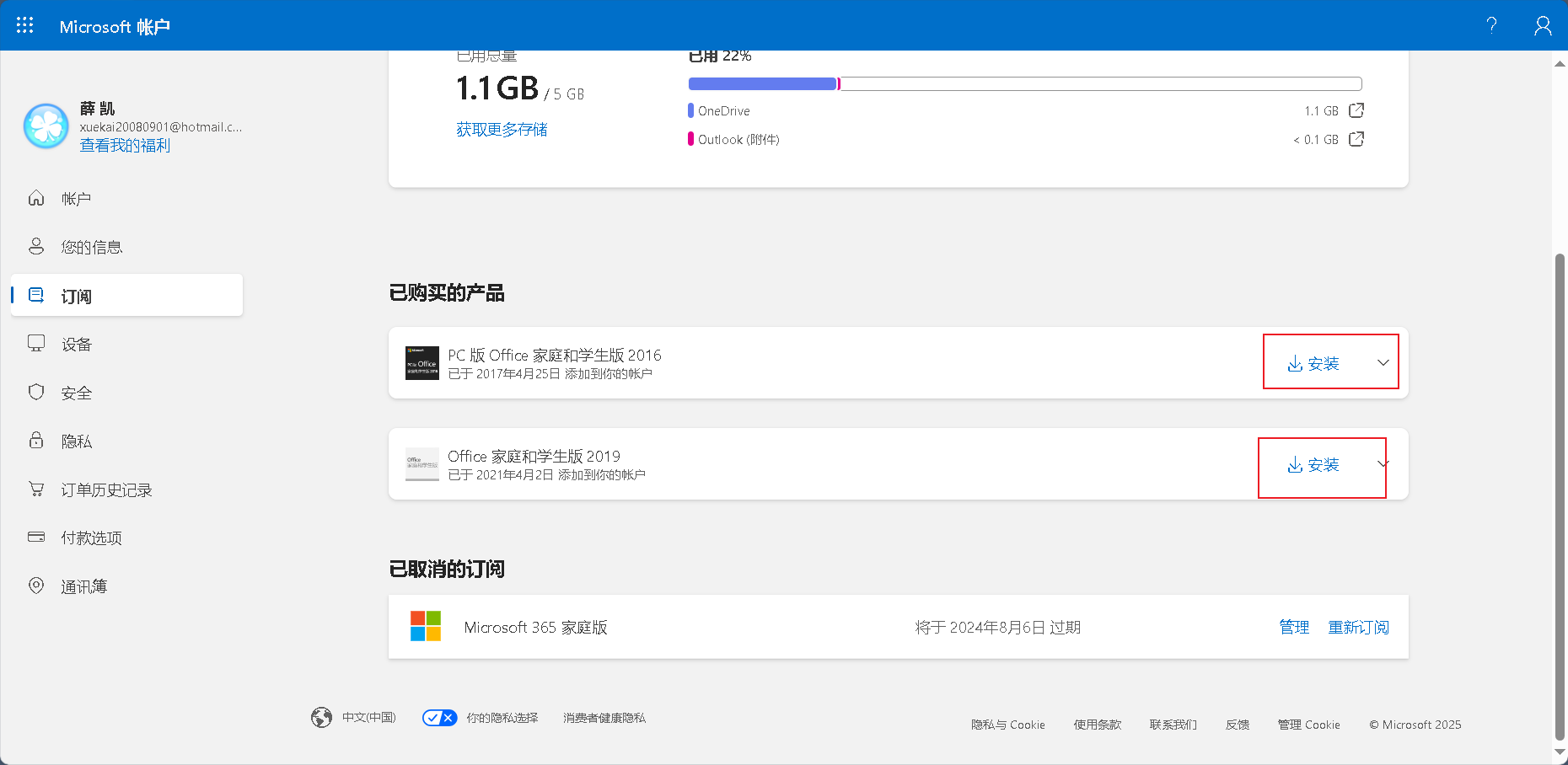Click Office 2016 product thumbnail
This screenshot has width=1568, height=765.
pos(422,363)
